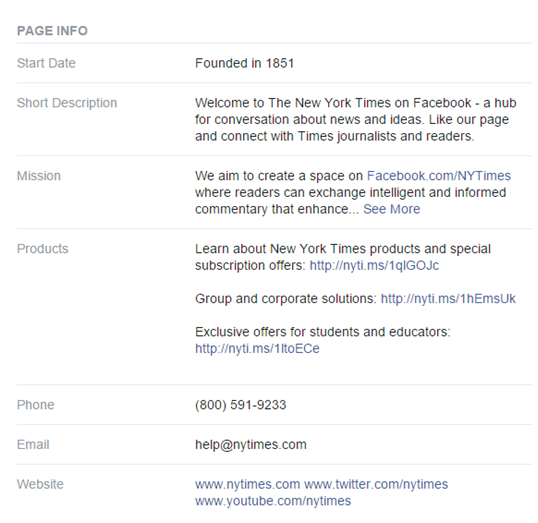Open students and educators offer link
This screenshot has height=523, width=538.
point(257,349)
